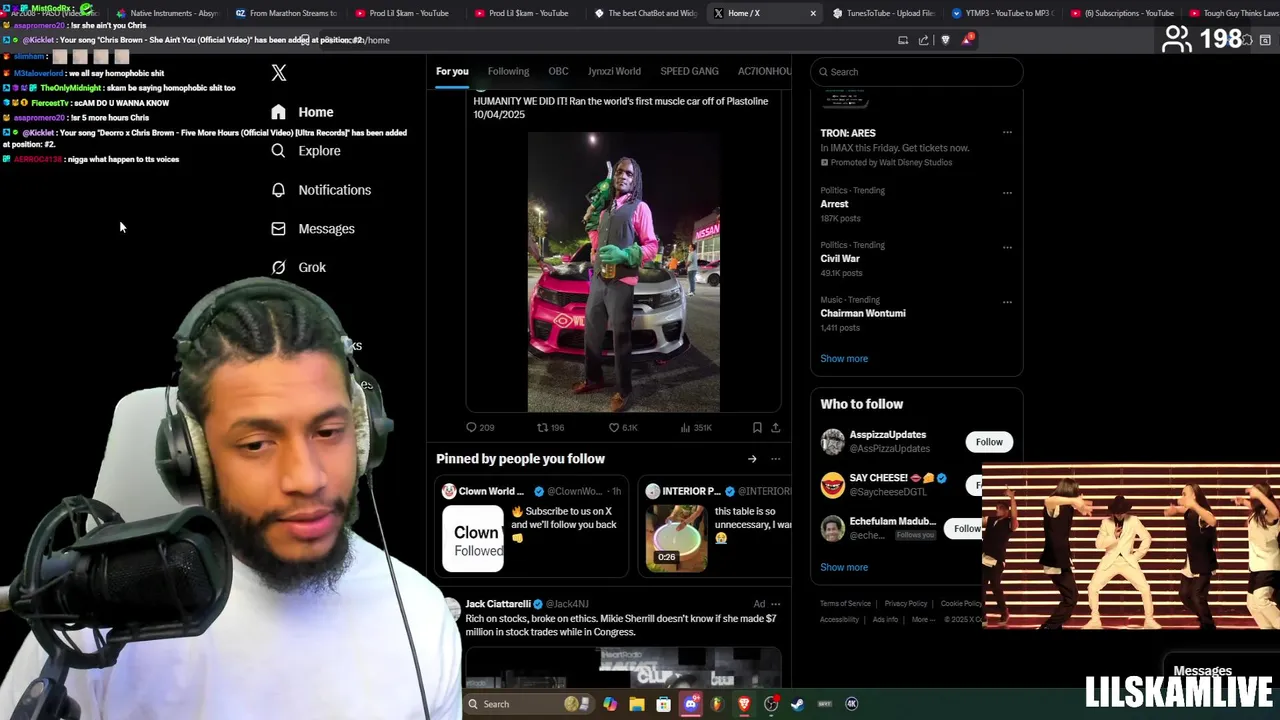Open Ads info footer link
The width and height of the screenshot is (1280, 720).
click(x=885, y=620)
